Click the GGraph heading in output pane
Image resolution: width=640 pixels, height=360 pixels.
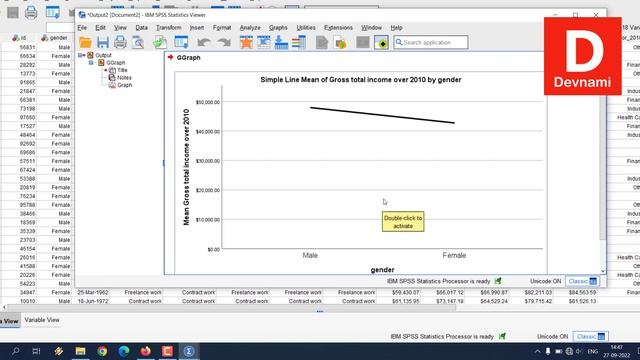click(x=188, y=58)
